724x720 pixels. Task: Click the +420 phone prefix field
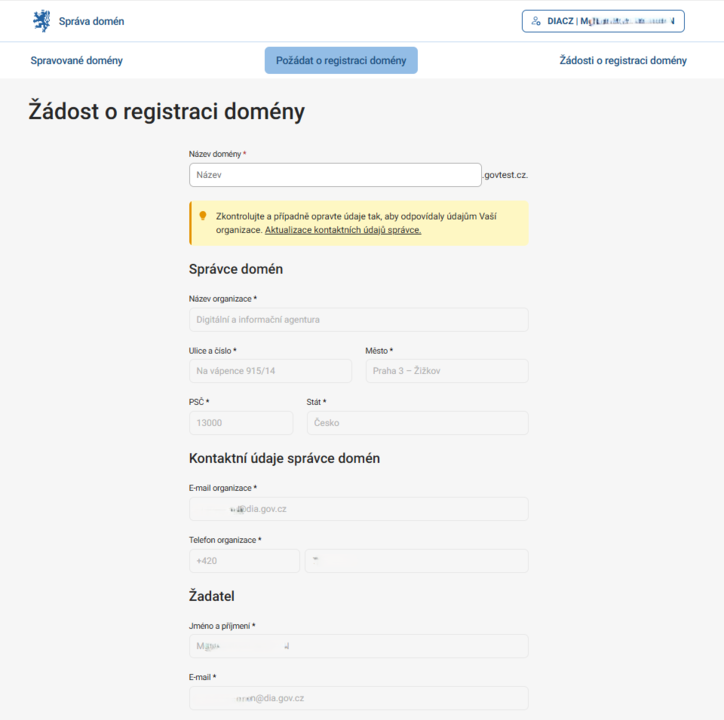point(244,561)
